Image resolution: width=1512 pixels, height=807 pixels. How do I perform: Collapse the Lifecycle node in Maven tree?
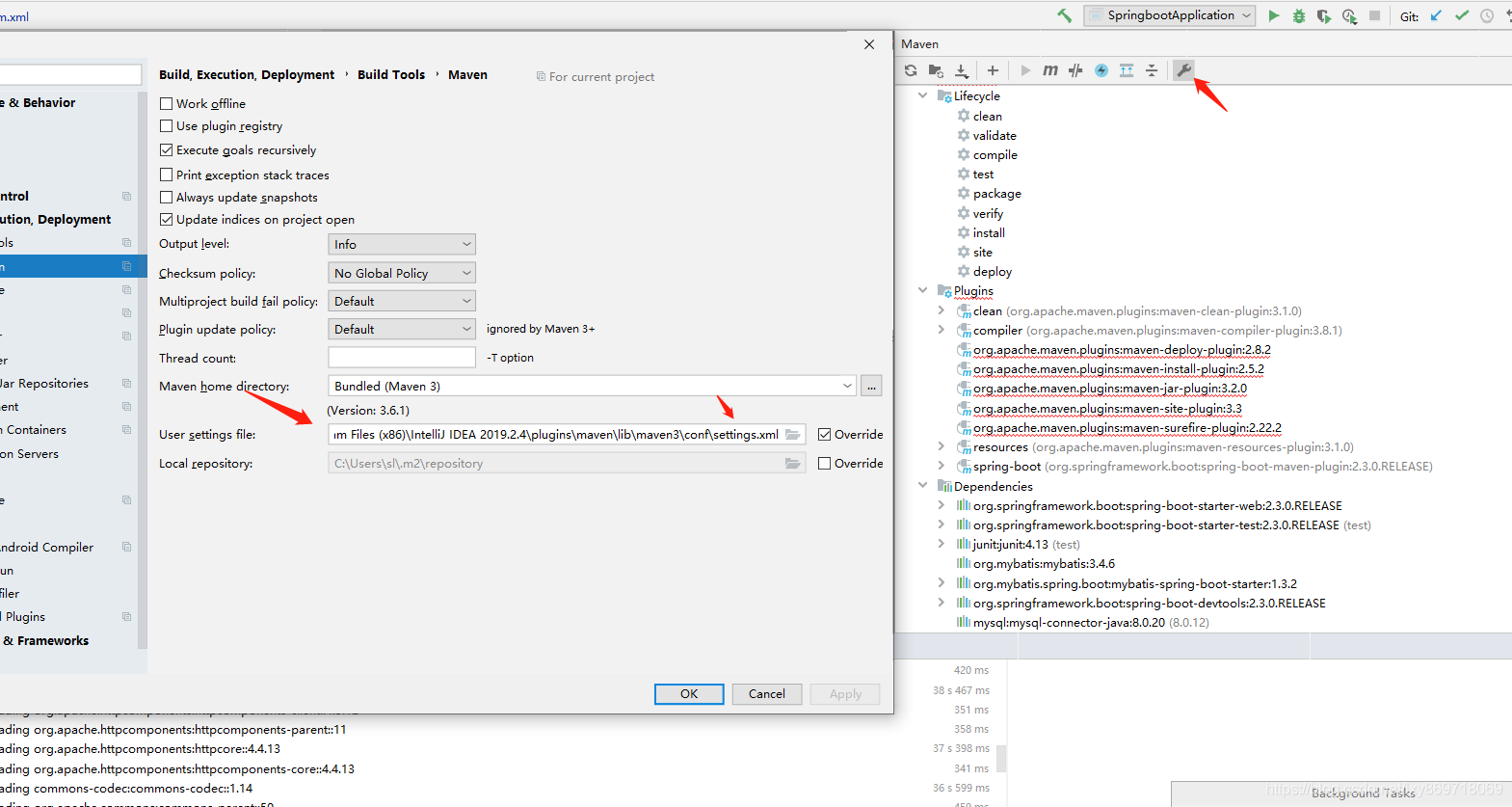click(922, 95)
